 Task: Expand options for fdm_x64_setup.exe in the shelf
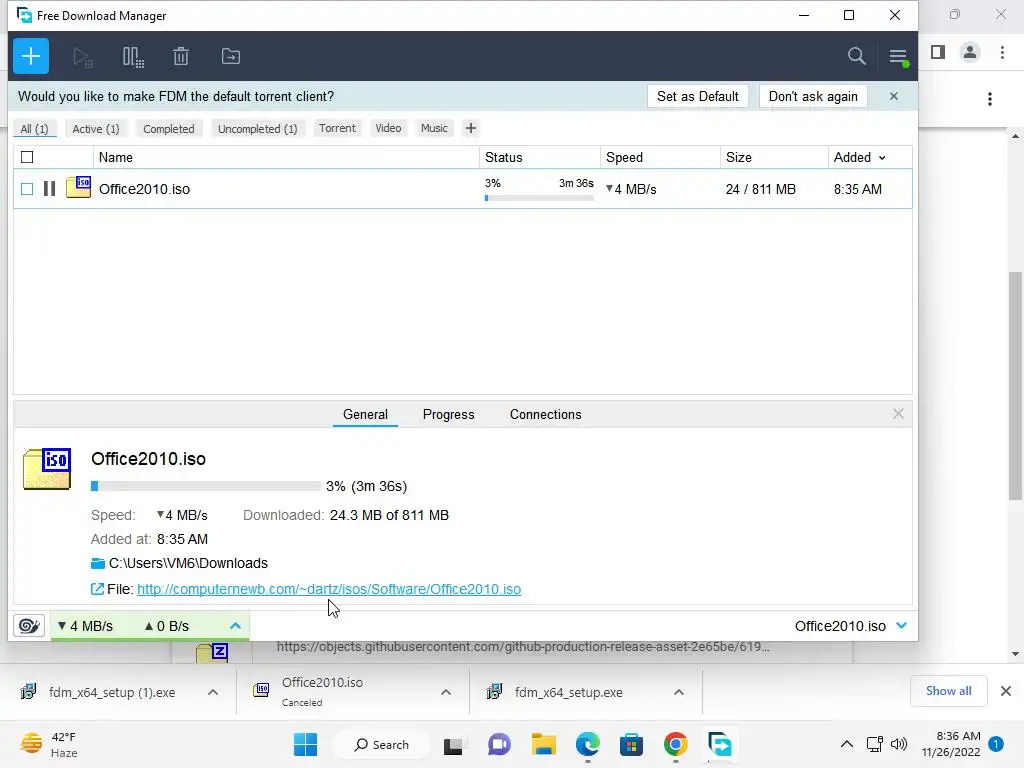[679, 692]
